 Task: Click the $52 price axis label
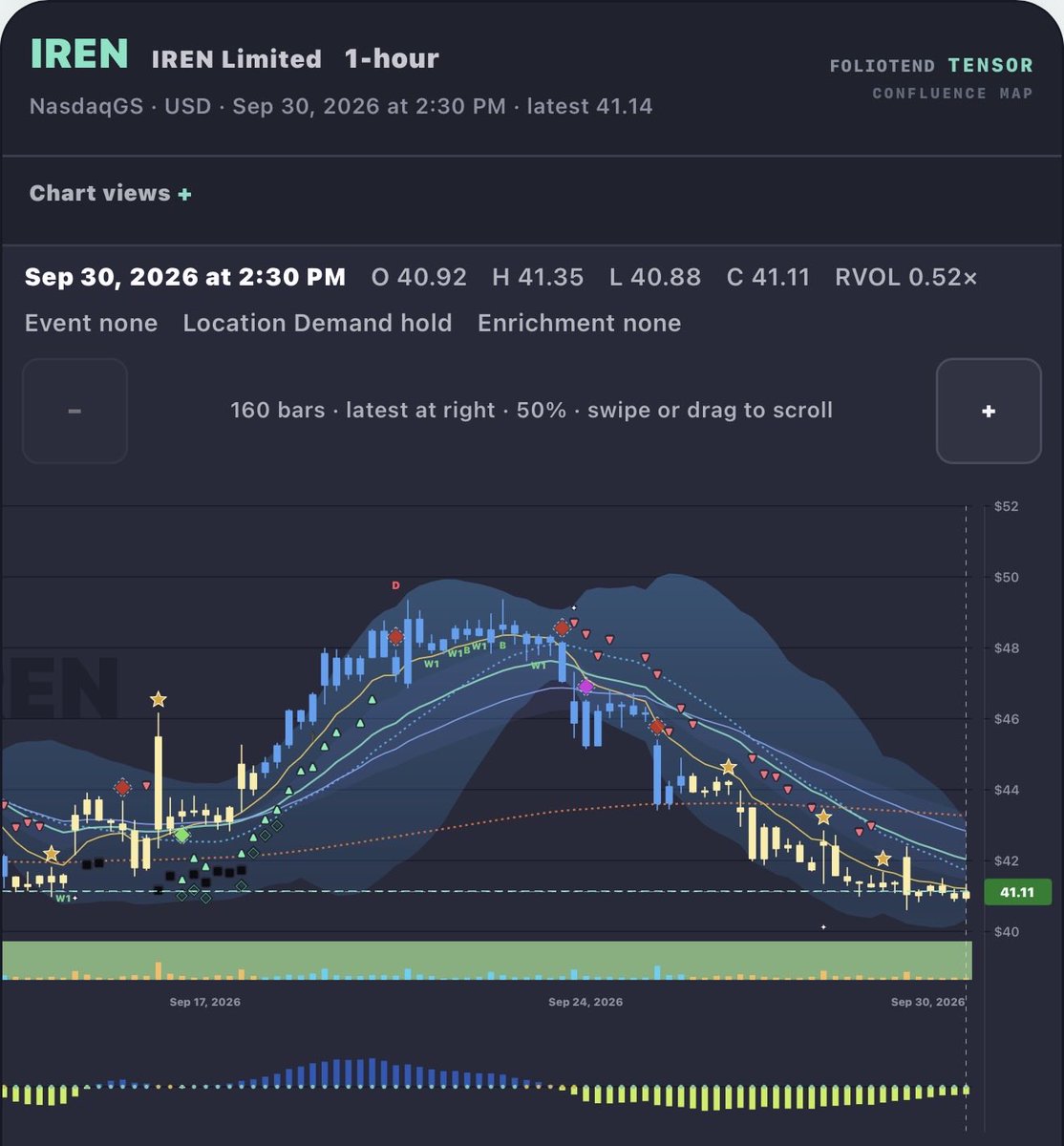[x=1006, y=506]
